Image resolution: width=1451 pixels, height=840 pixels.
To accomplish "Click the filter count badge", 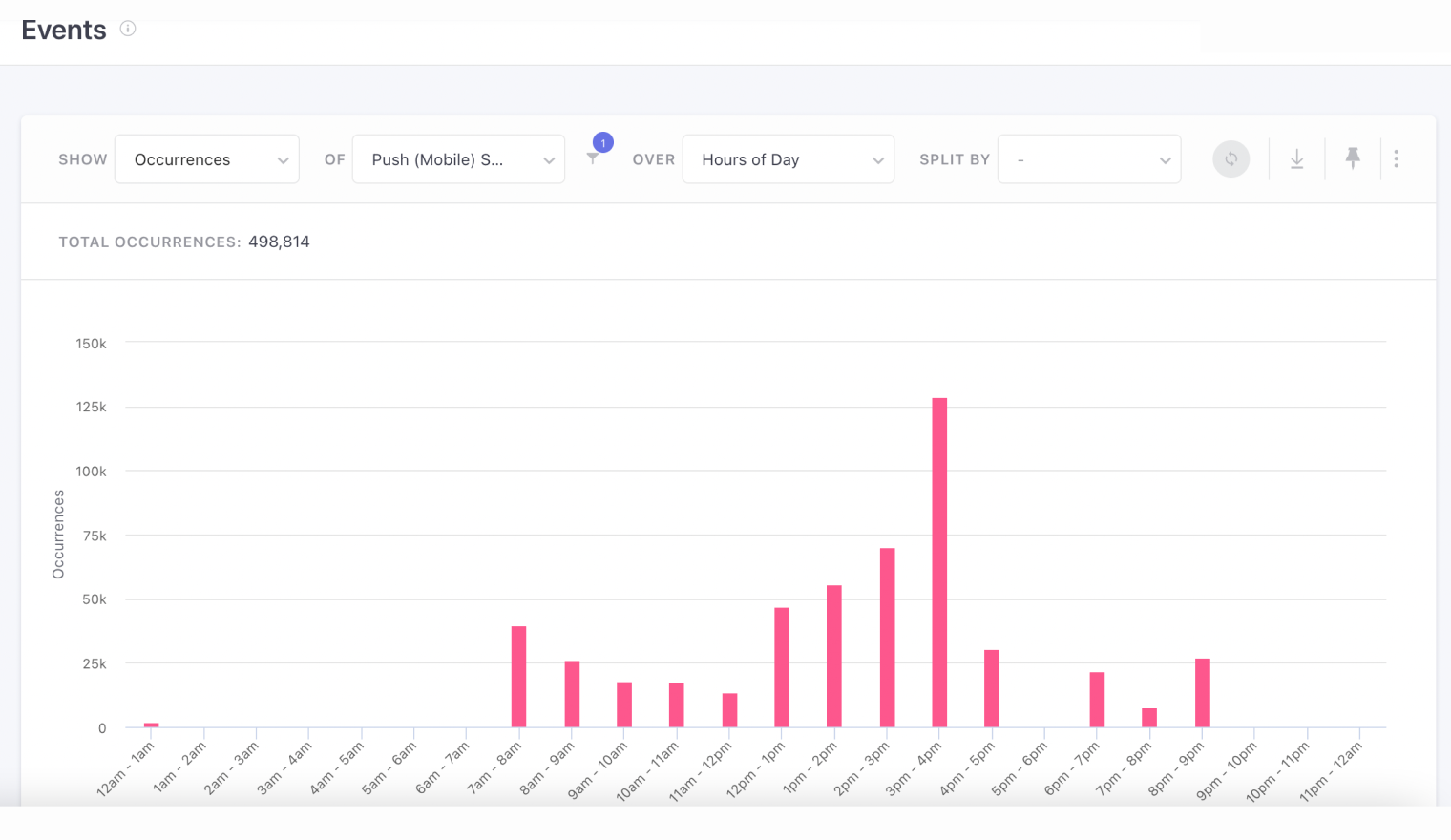I will tap(603, 143).
